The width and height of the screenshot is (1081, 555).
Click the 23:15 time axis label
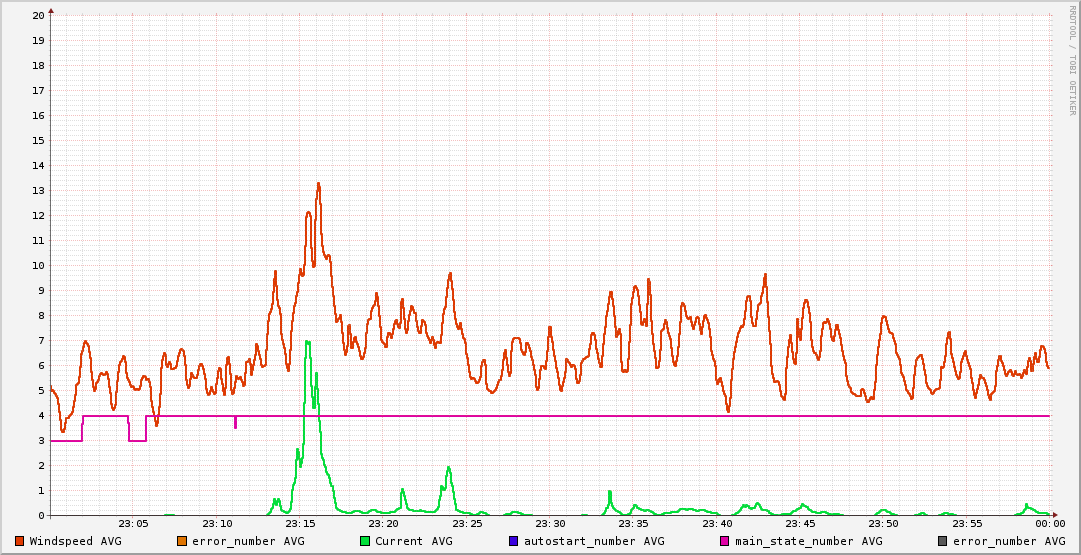[x=301, y=525]
